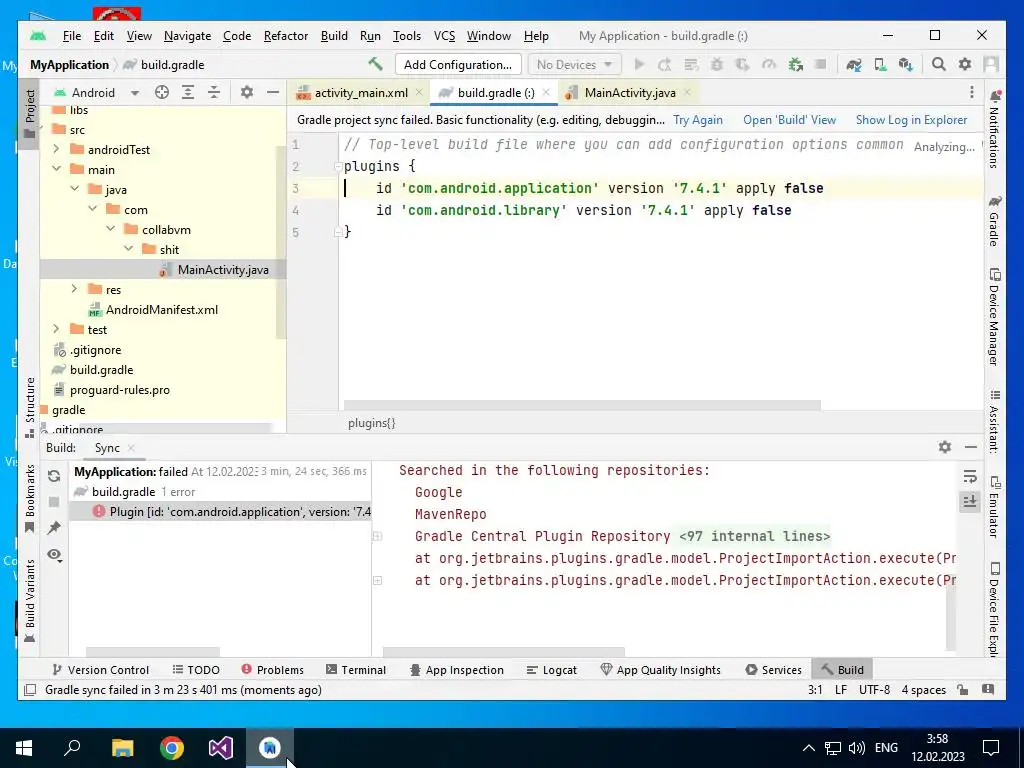Hide the Project panel with minus icon
Image resolution: width=1024 pixels, height=768 pixels.
pyautogui.click(x=273, y=93)
